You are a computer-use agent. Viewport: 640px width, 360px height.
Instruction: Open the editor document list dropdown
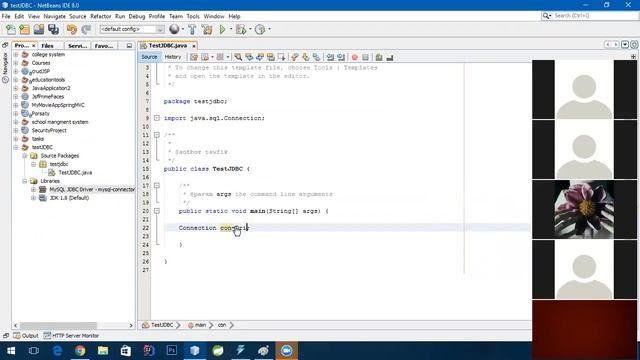tap(625, 44)
